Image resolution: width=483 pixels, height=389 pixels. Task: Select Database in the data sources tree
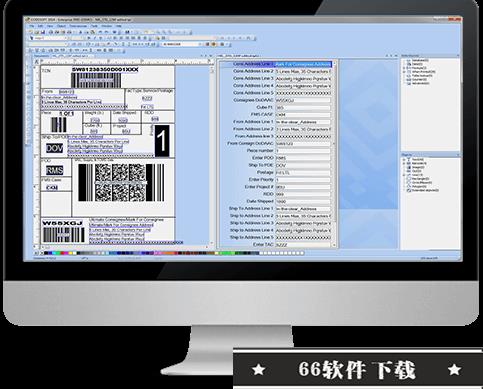(420, 60)
